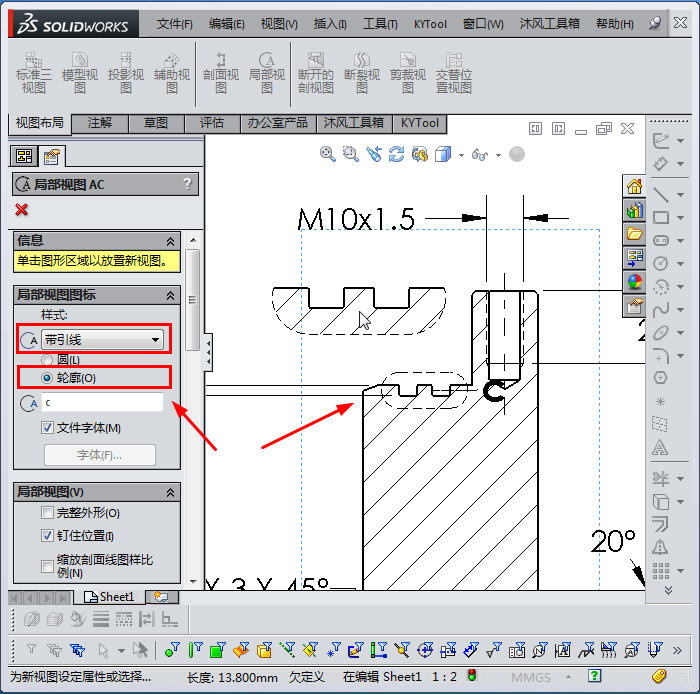This screenshot has height=694, width=700.
Task: Click the 剖面视图 section view icon
Action: tap(221, 72)
